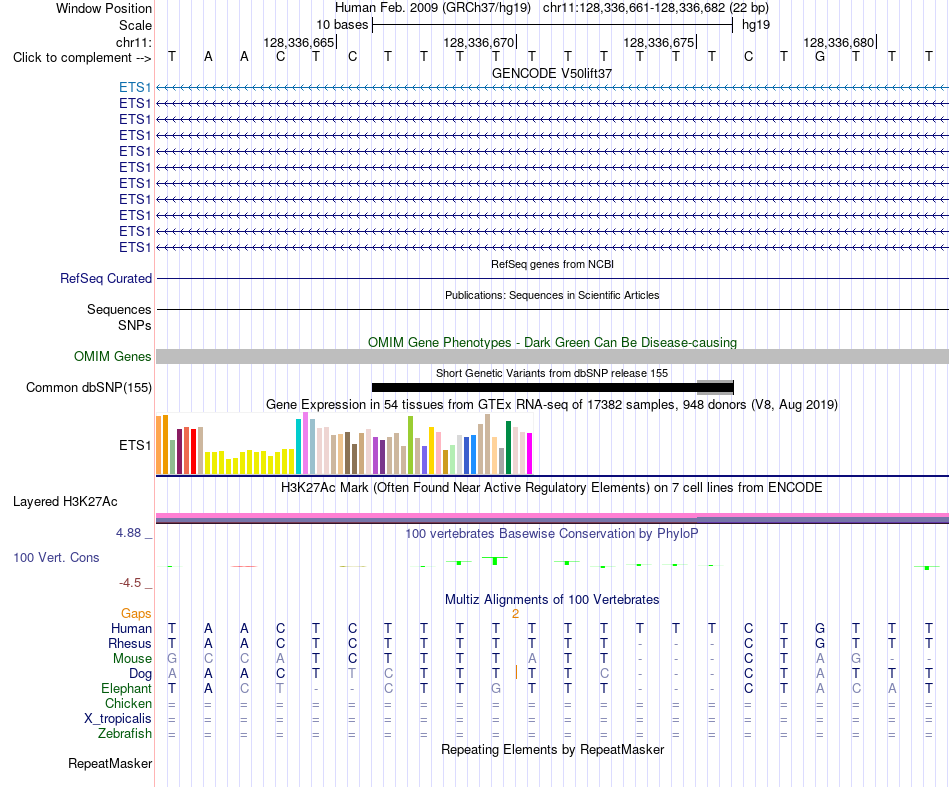Click the dark green bar in GTEx chart

click(x=508, y=447)
